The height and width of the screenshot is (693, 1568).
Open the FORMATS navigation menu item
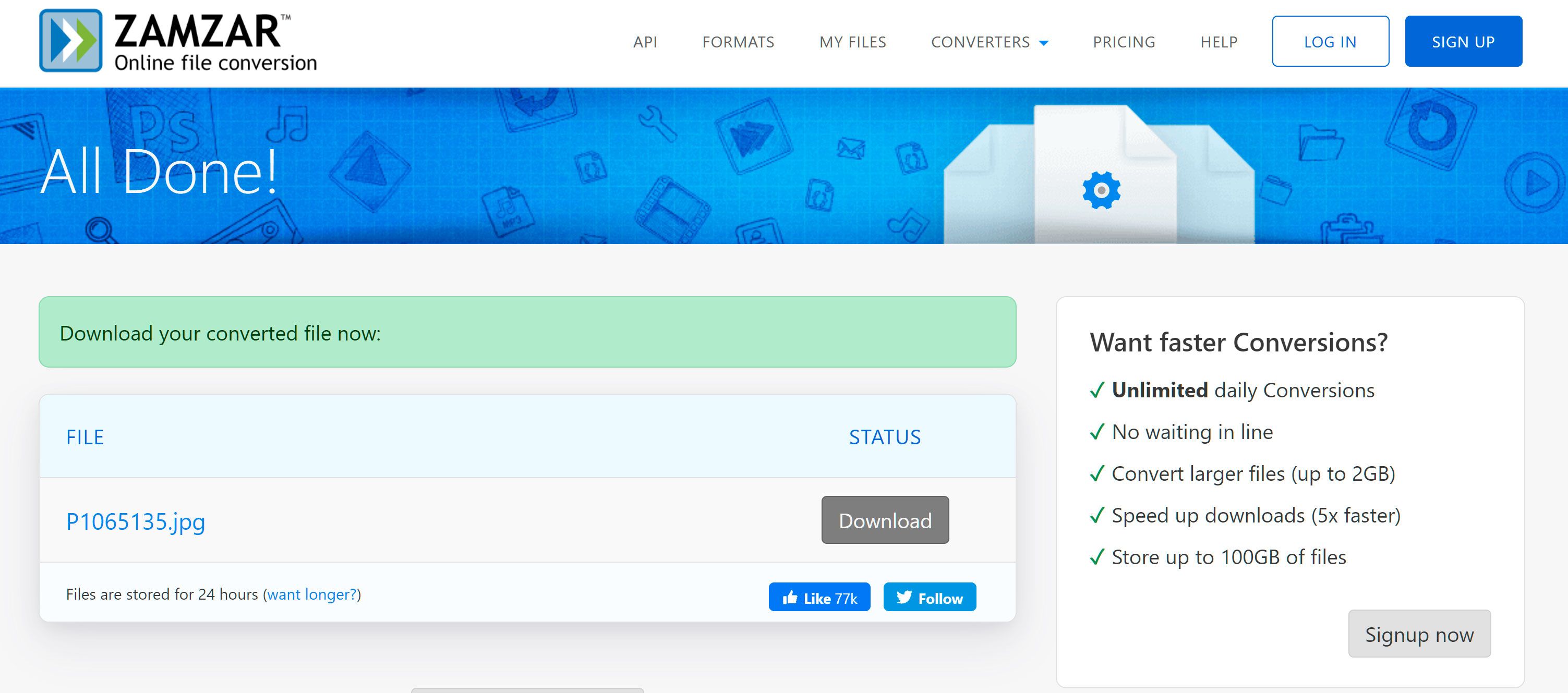[x=738, y=41]
